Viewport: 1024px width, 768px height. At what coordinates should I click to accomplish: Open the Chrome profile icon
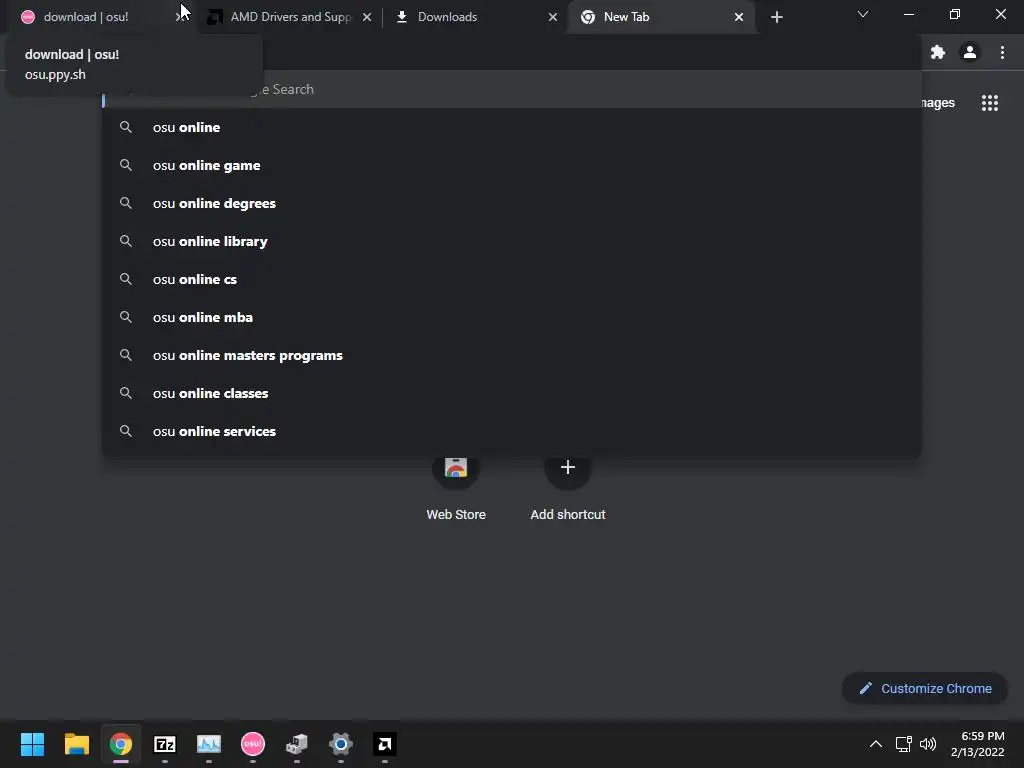click(x=970, y=52)
